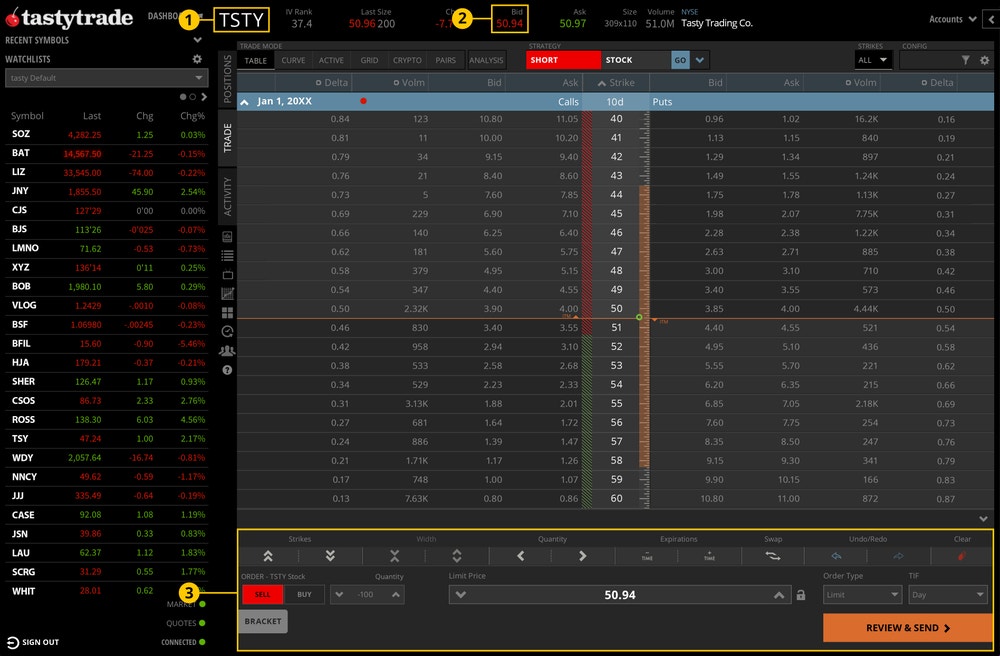
Task: Click the REVIEW & SEND button
Action: point(908,628)
